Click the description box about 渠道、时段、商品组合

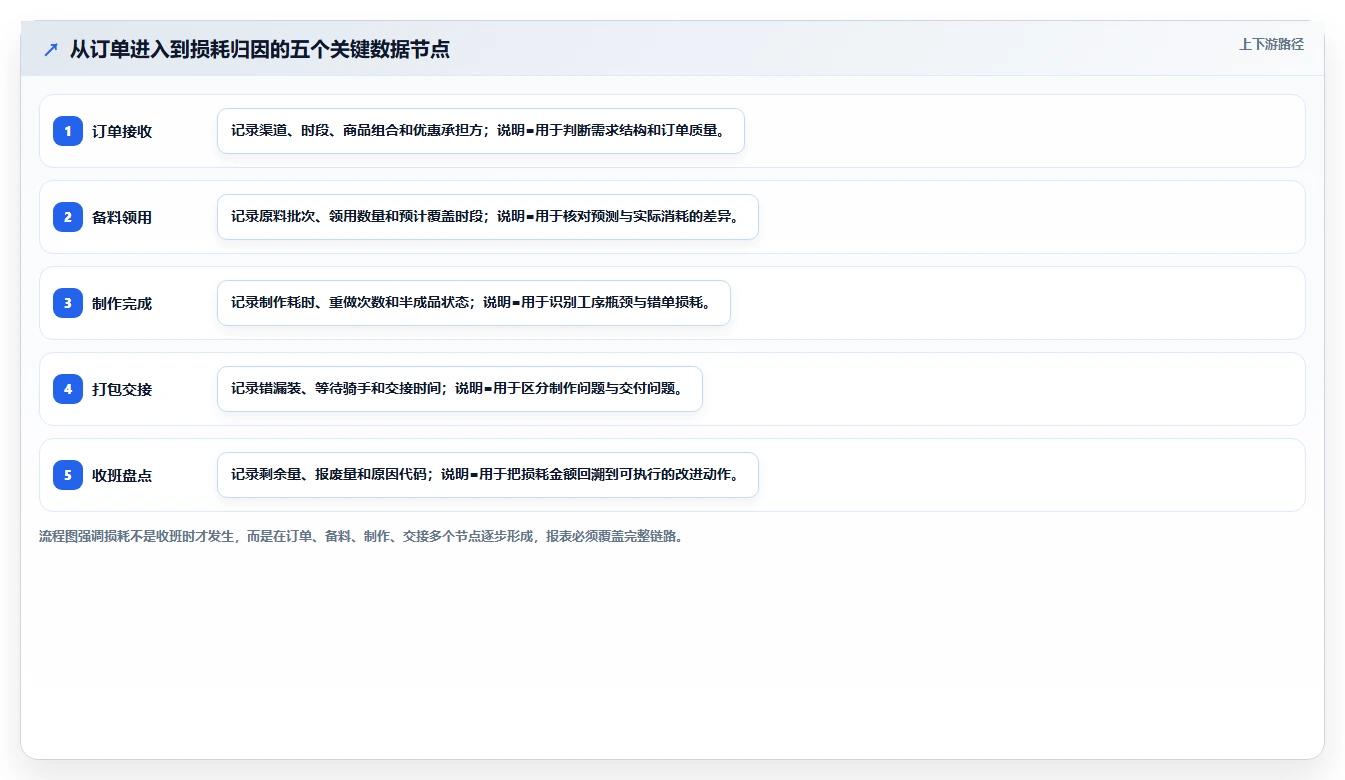coord(481,131)
